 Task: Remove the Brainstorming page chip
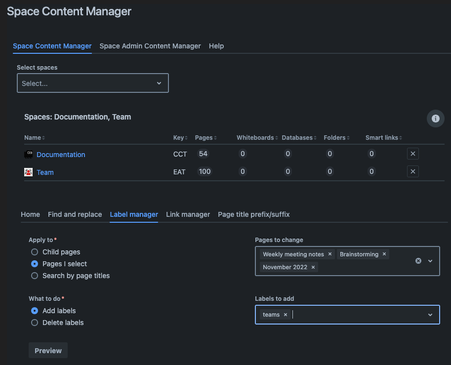[384, 254]
